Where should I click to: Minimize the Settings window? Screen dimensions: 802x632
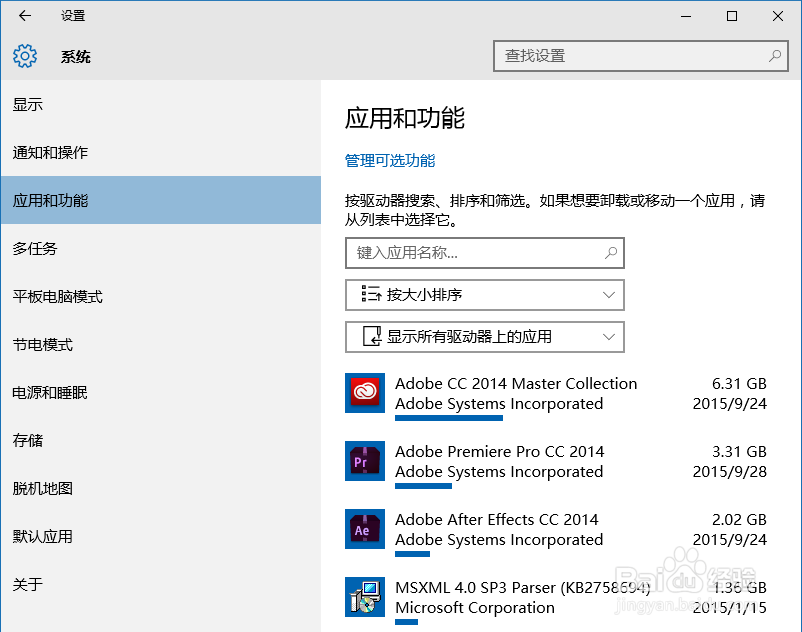(686, 16)
